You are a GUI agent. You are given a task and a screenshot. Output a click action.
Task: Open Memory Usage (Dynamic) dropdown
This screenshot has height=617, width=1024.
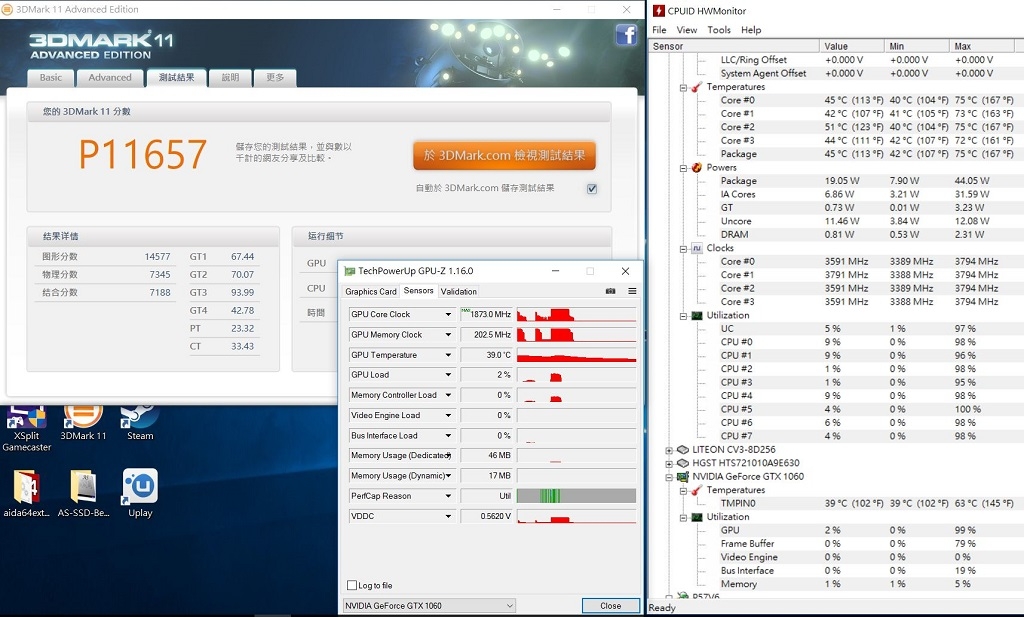click(x=448, y=476)
